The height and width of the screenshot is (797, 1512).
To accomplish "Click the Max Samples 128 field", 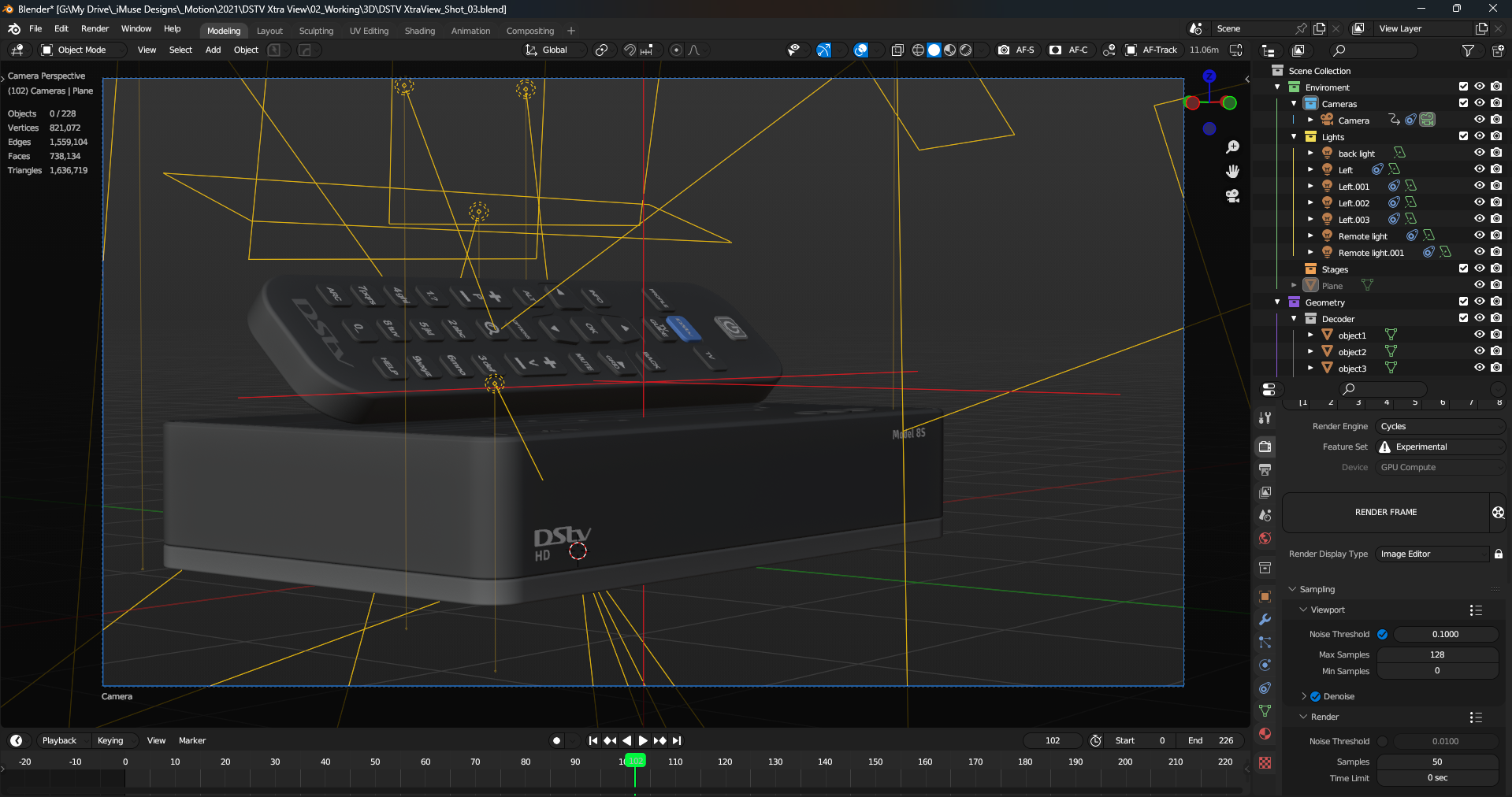I will [1437, 654].
